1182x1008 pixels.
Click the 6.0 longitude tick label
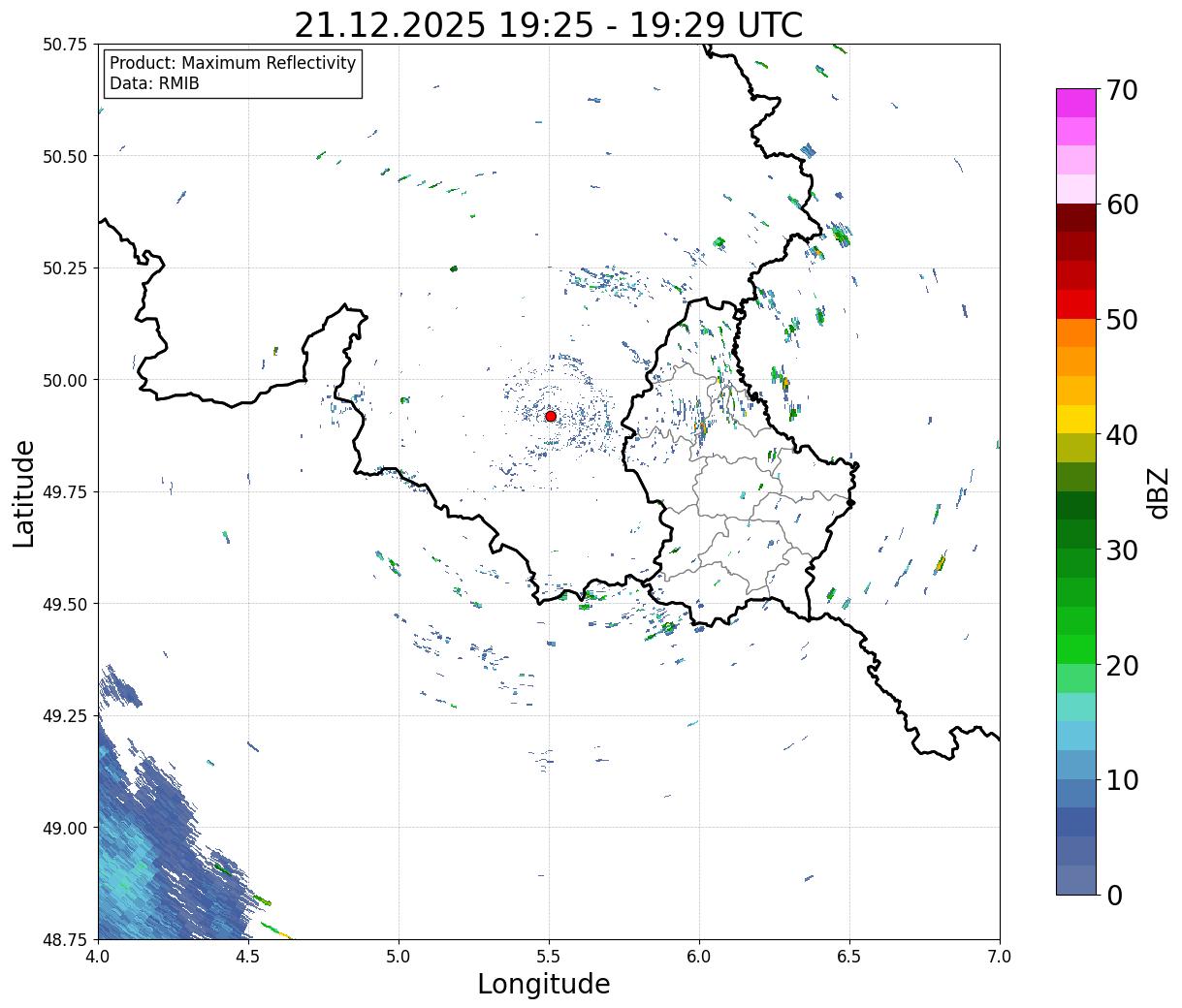click(699, 956)
